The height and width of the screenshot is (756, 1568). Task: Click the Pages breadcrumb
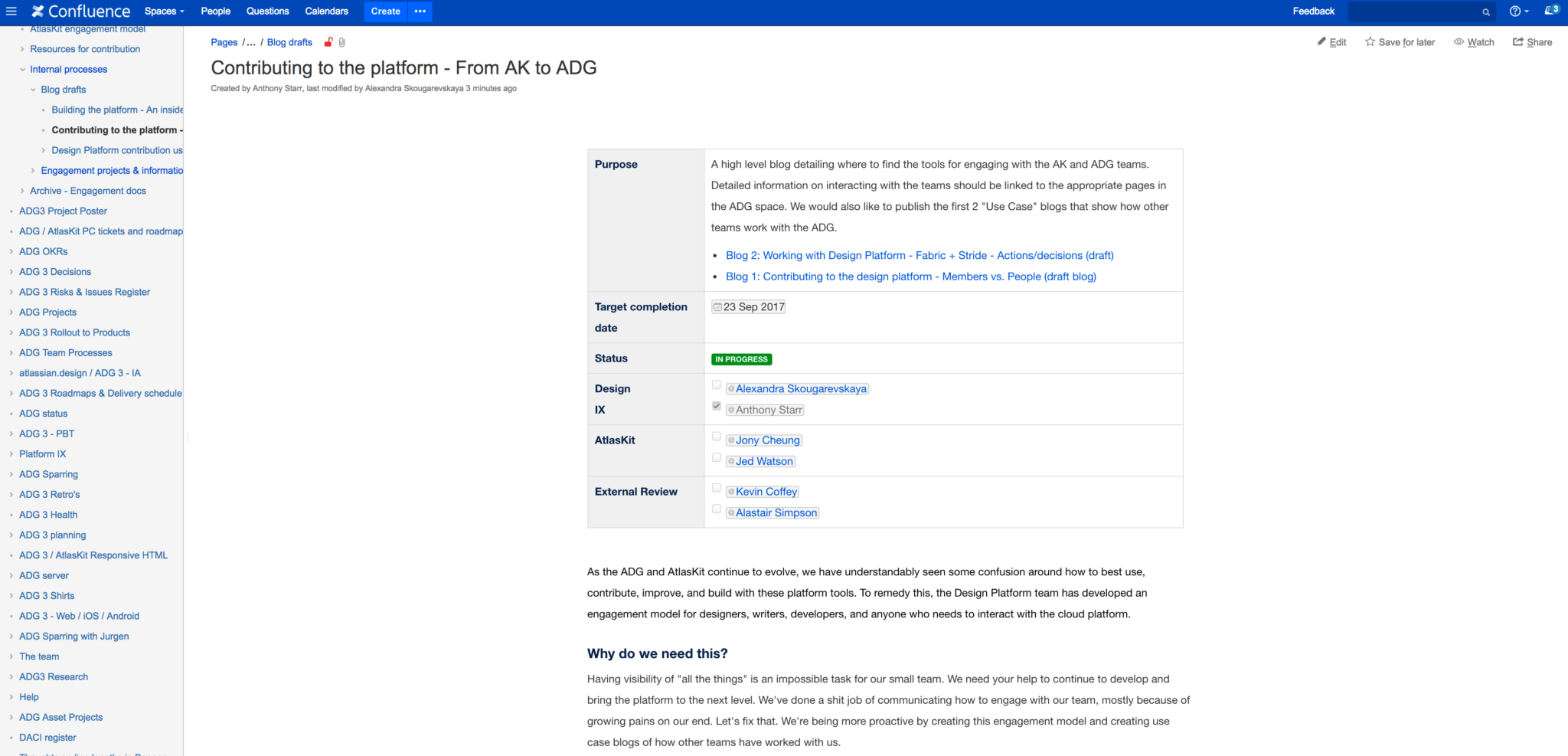[x=224, y=43]
